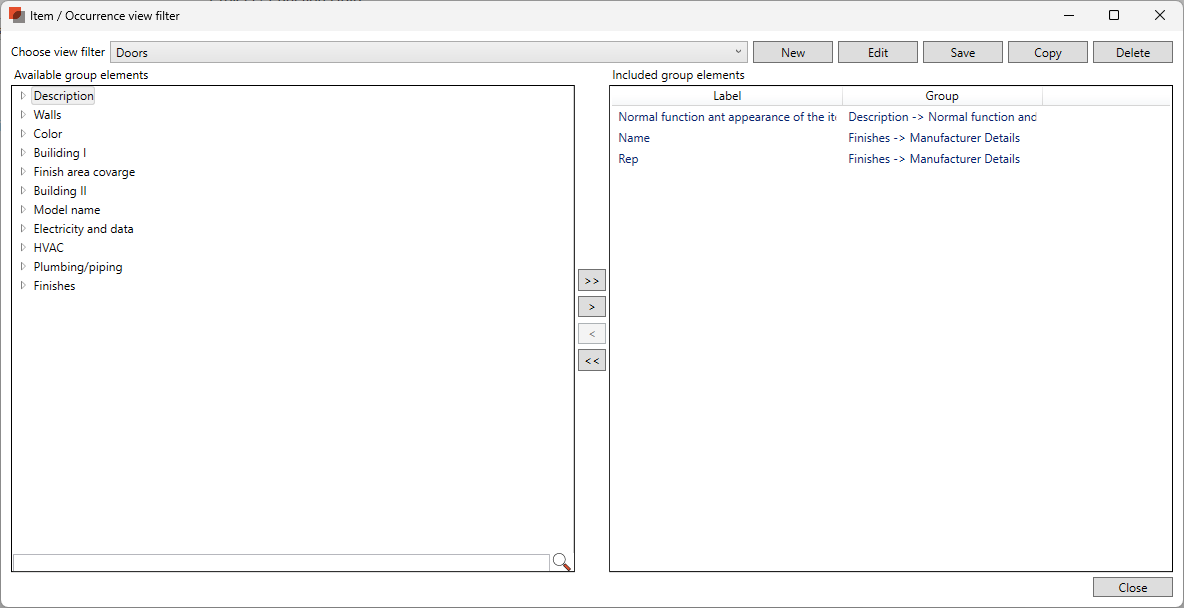Image resolution: width=1184 pixels, height=608 pixels.
Task: Click the add selected (>) button
Action: point(592,307)
